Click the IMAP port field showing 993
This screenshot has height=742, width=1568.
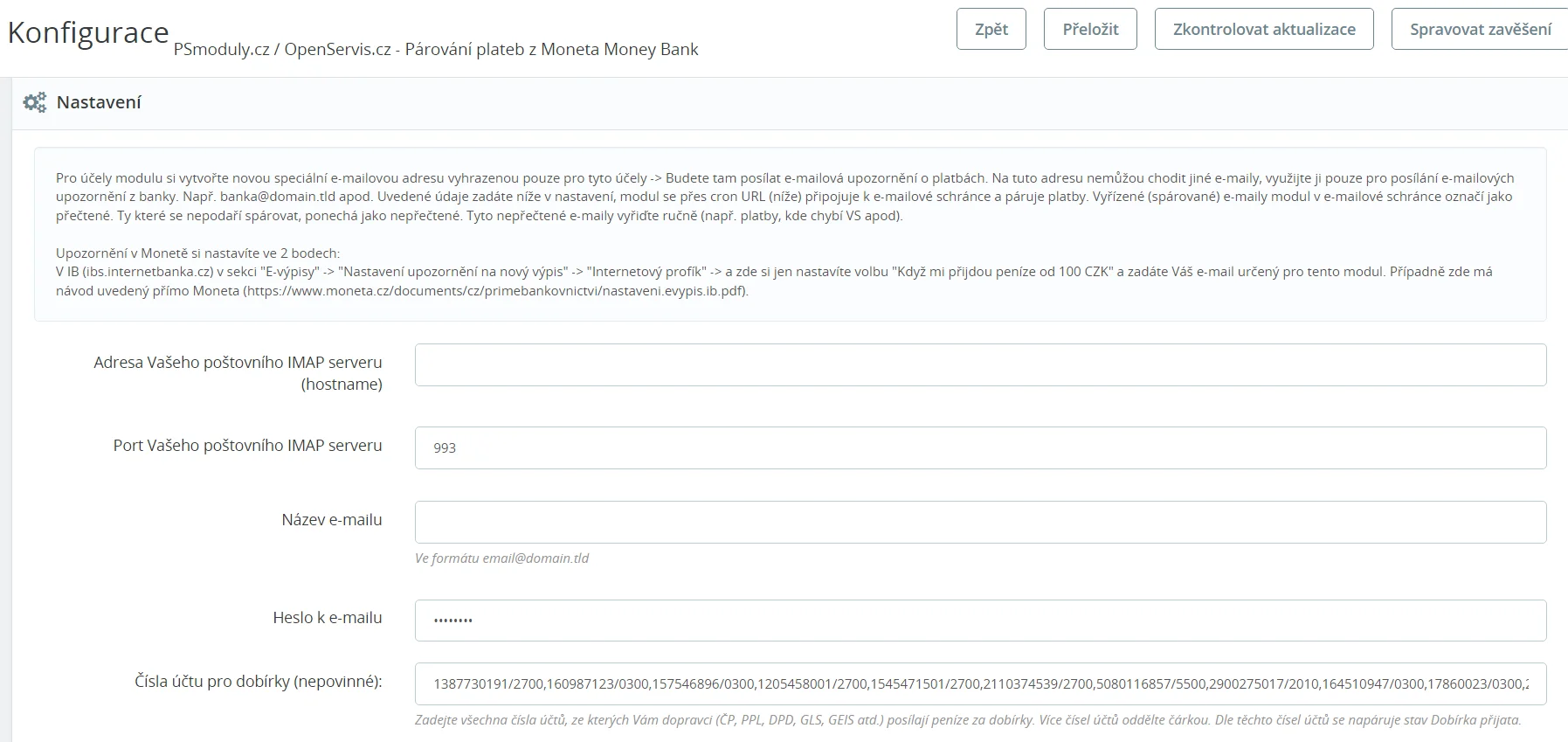click(980, 447)
